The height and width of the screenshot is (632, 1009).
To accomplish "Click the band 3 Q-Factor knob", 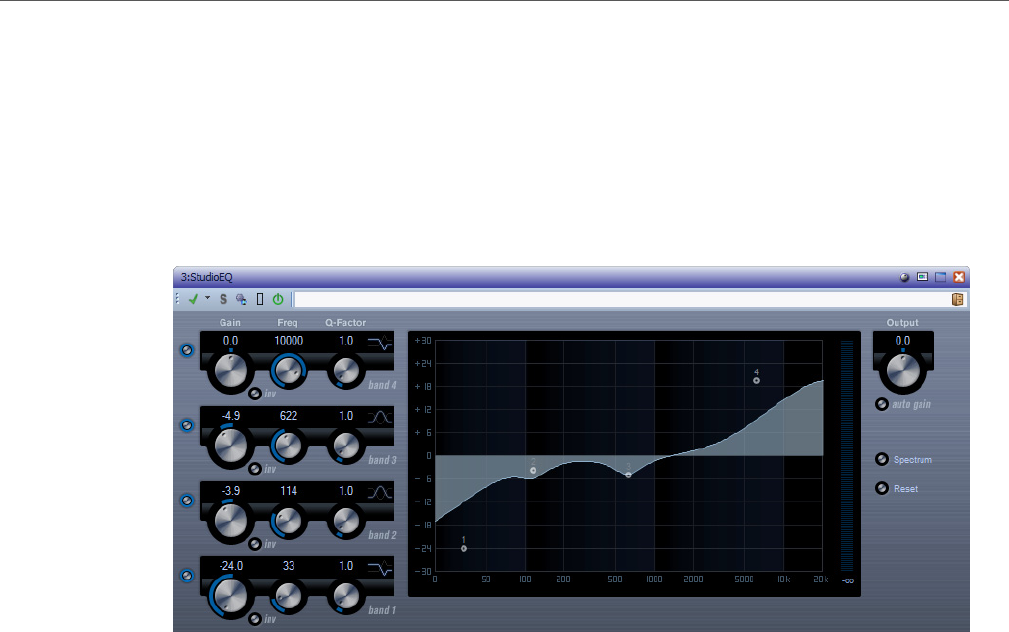I will [346, 446].
